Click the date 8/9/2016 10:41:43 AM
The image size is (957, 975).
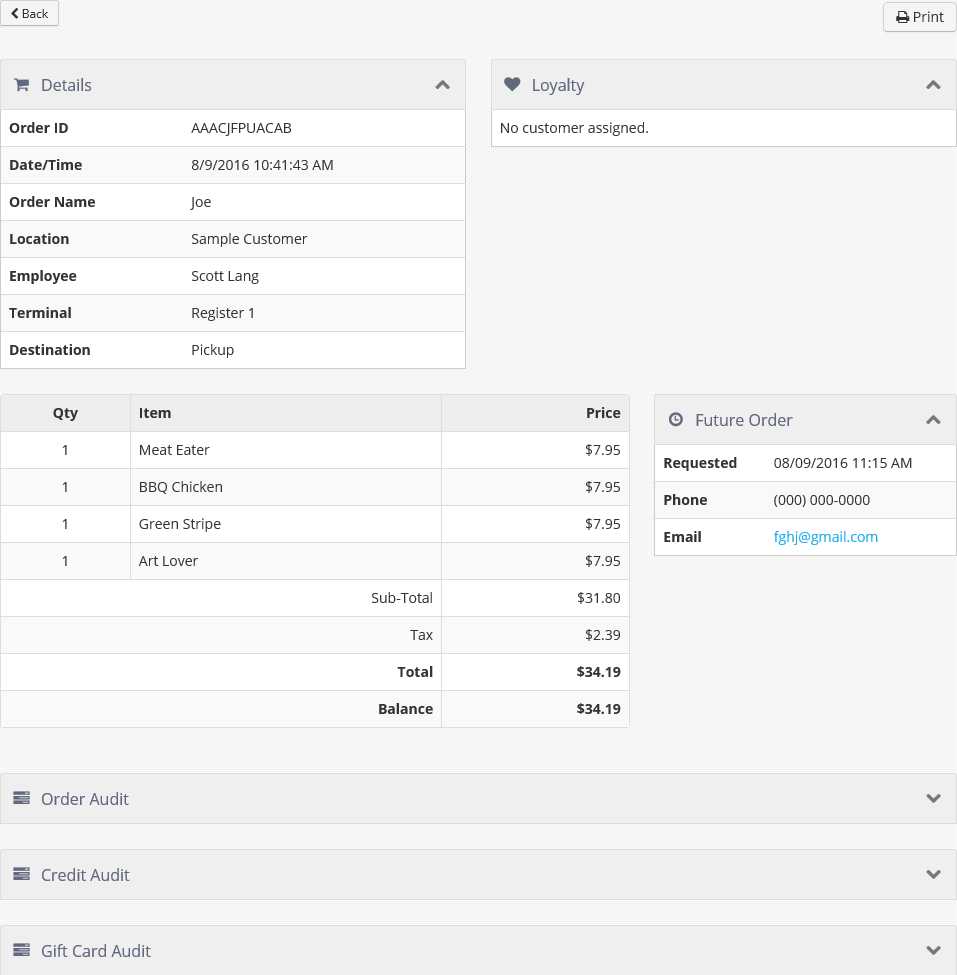(262, 165)
